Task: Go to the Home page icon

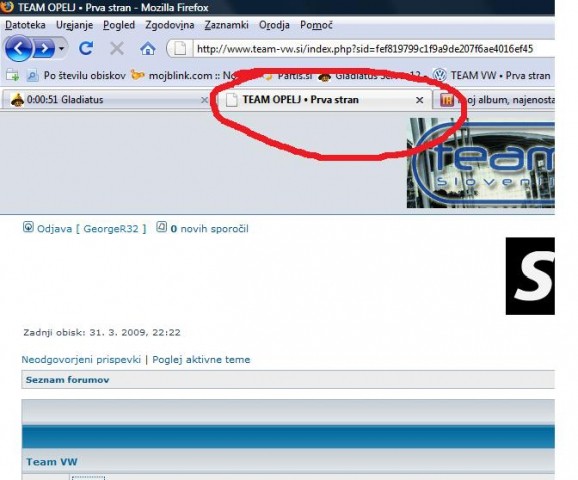Action: 147,48
